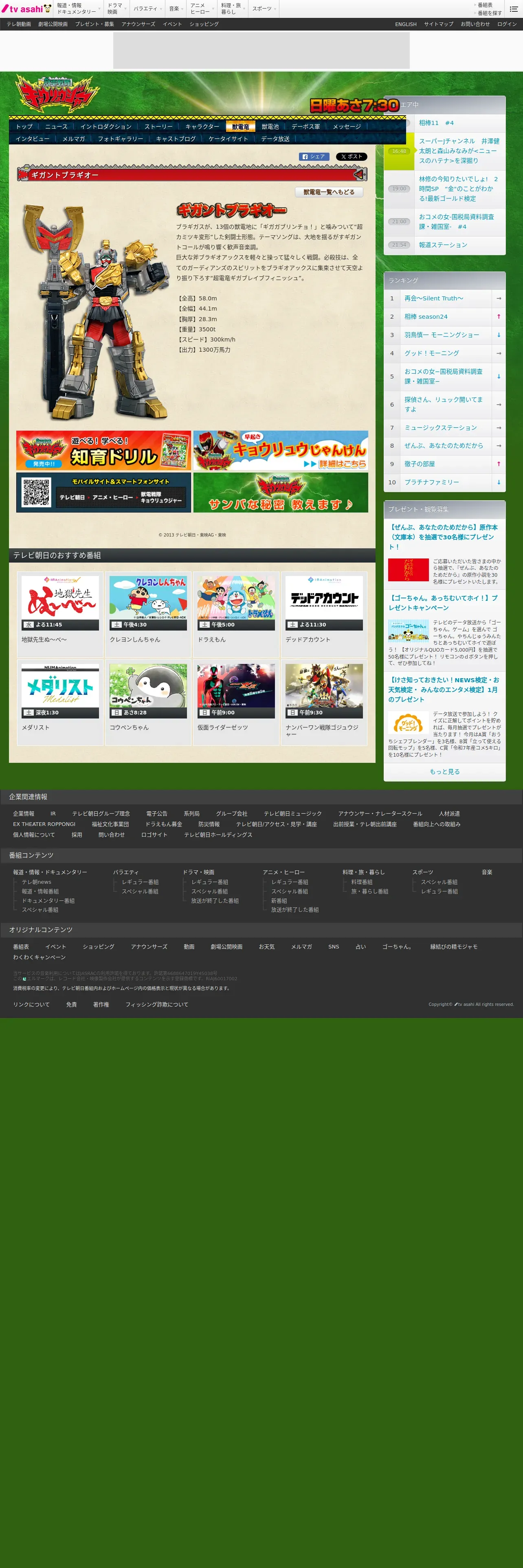523x1568 pixels.
Task: Open the 相棒11 #4 on-air listing
Action: coord(436,123)
